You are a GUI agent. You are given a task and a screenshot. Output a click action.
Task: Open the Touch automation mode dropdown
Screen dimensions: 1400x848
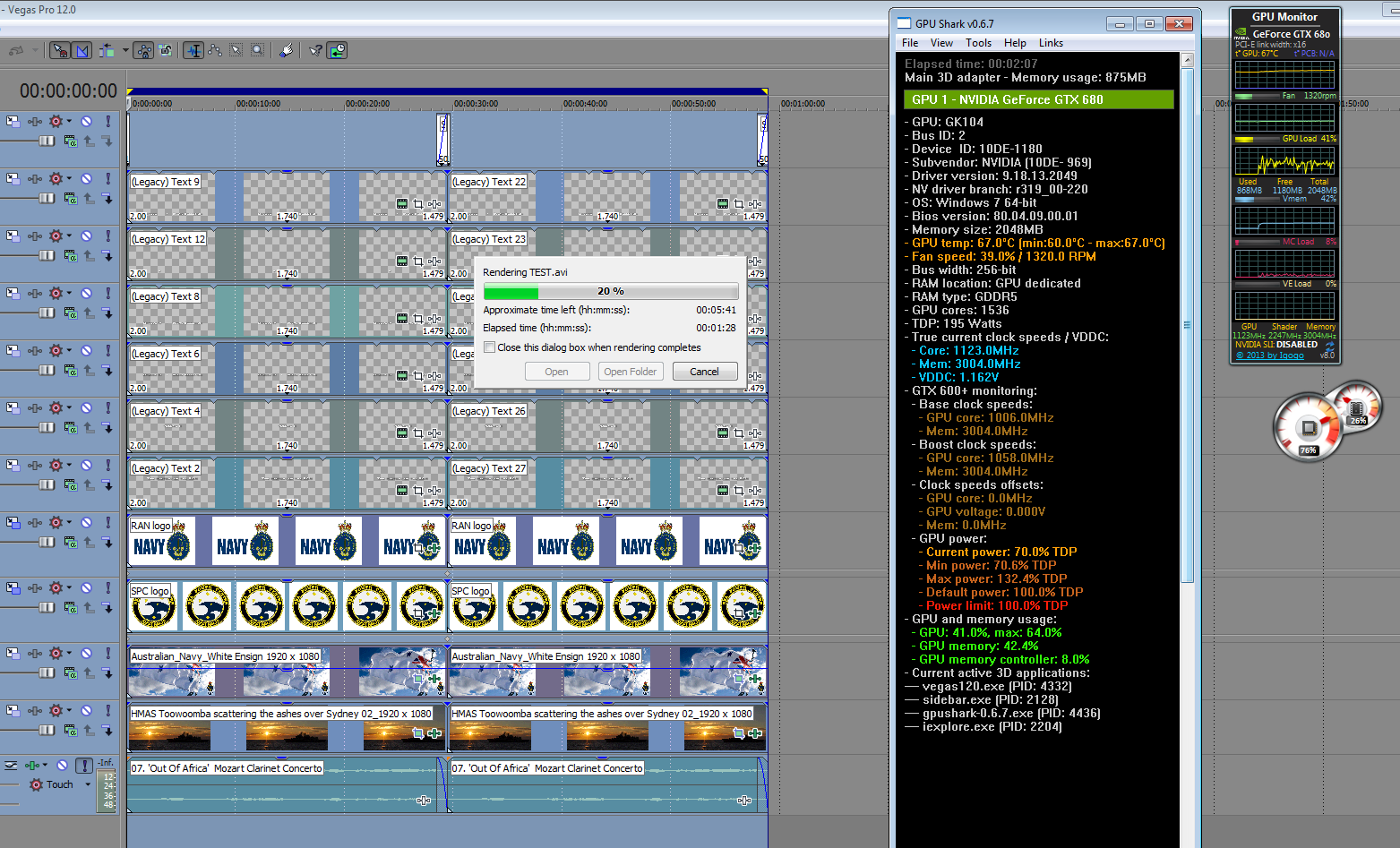pyautogui.click(x=88, y=784)
